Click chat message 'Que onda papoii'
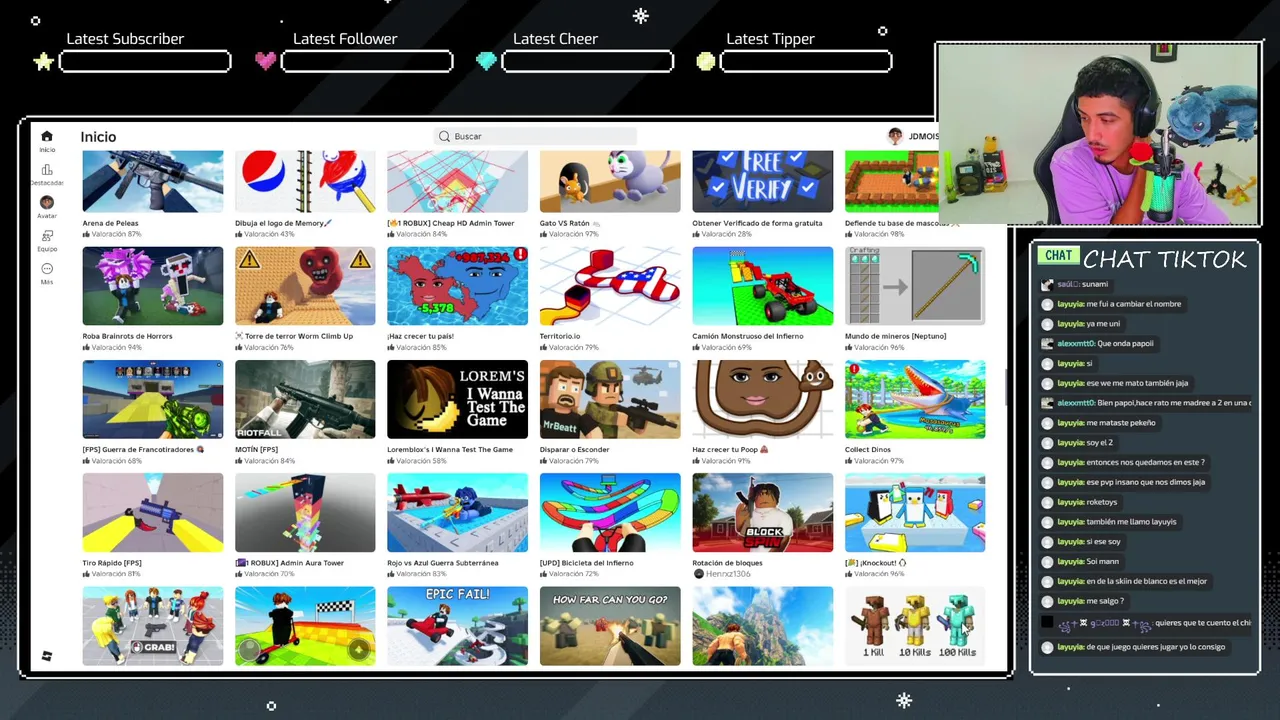The image size is (1280, 720). 1125,343
